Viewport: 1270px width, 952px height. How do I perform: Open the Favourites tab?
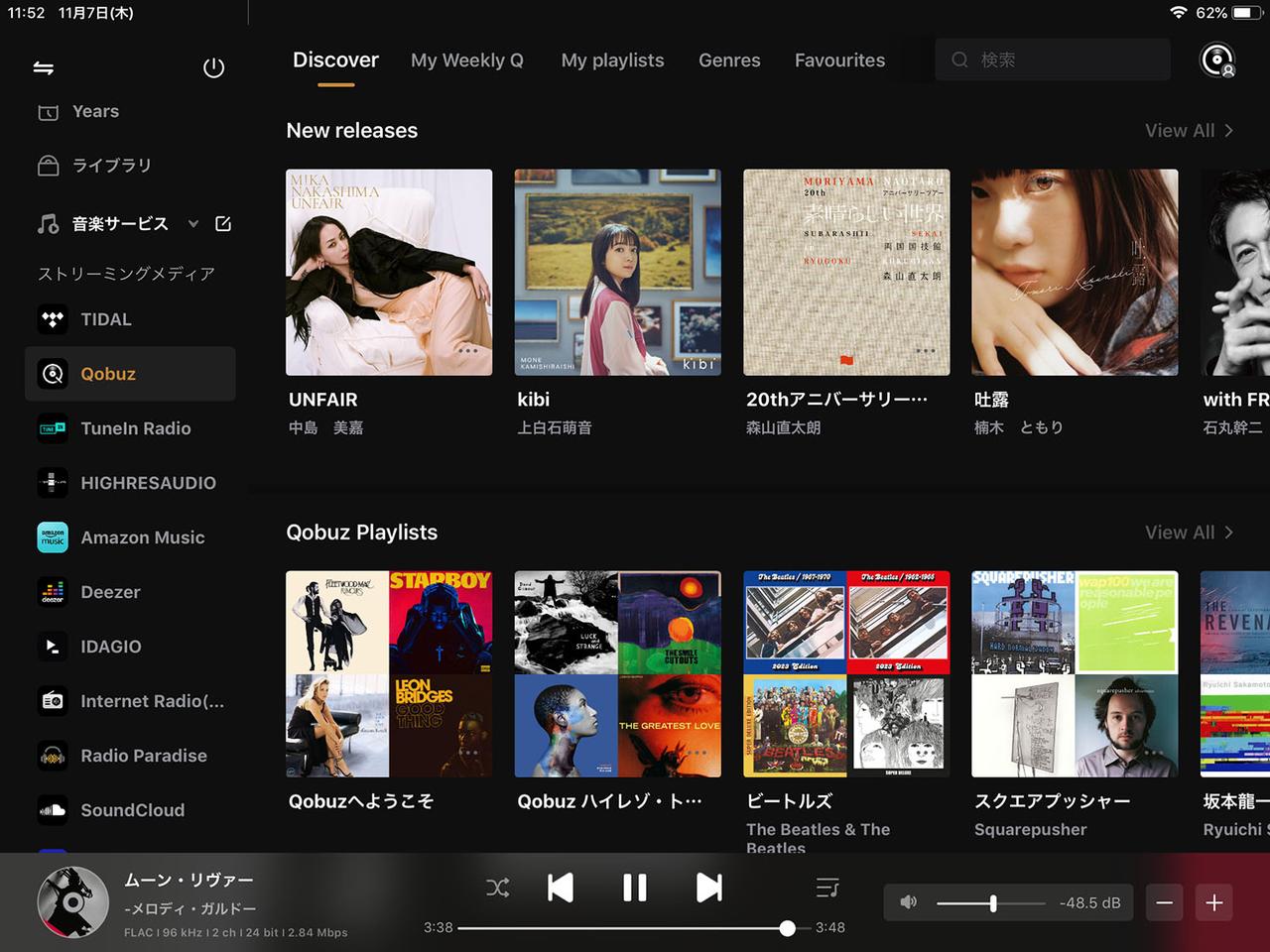(x=839, y=59)
